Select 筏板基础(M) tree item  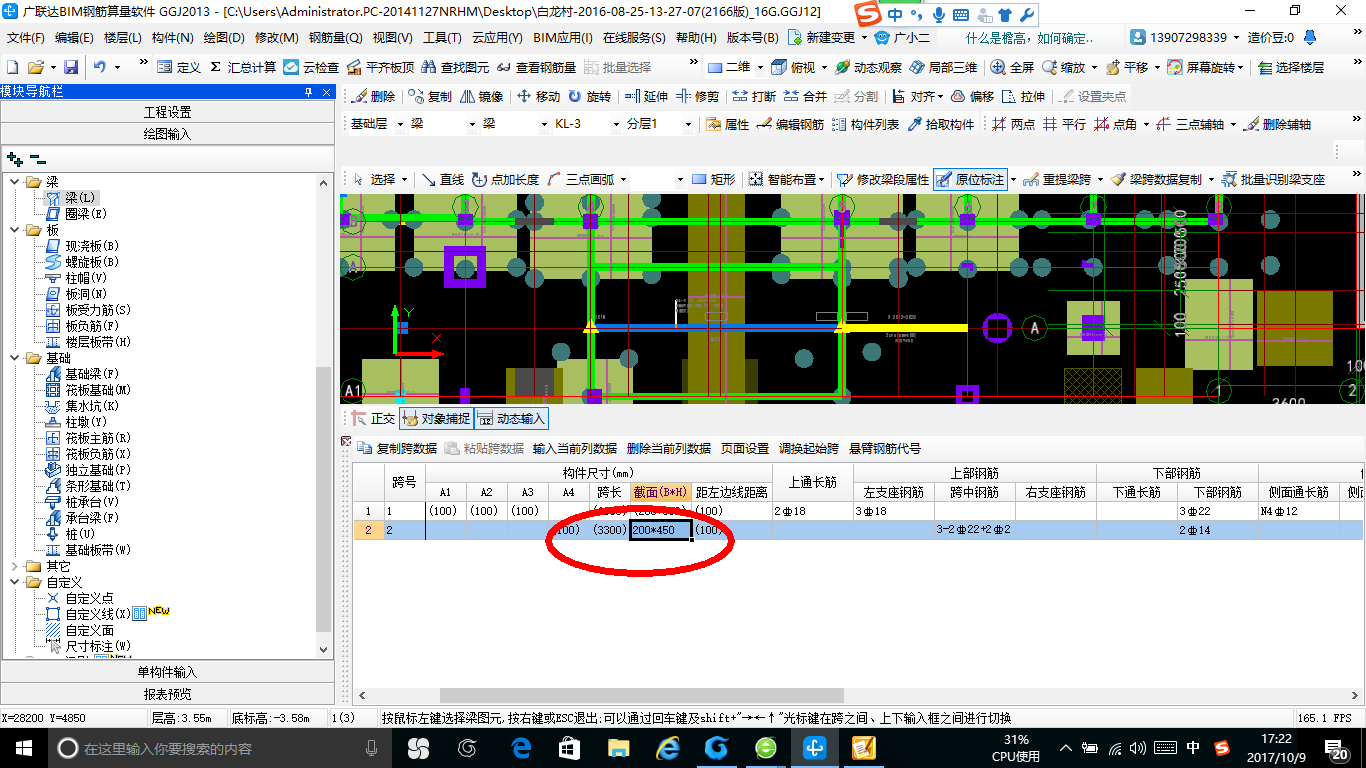(x=98, y=390)
